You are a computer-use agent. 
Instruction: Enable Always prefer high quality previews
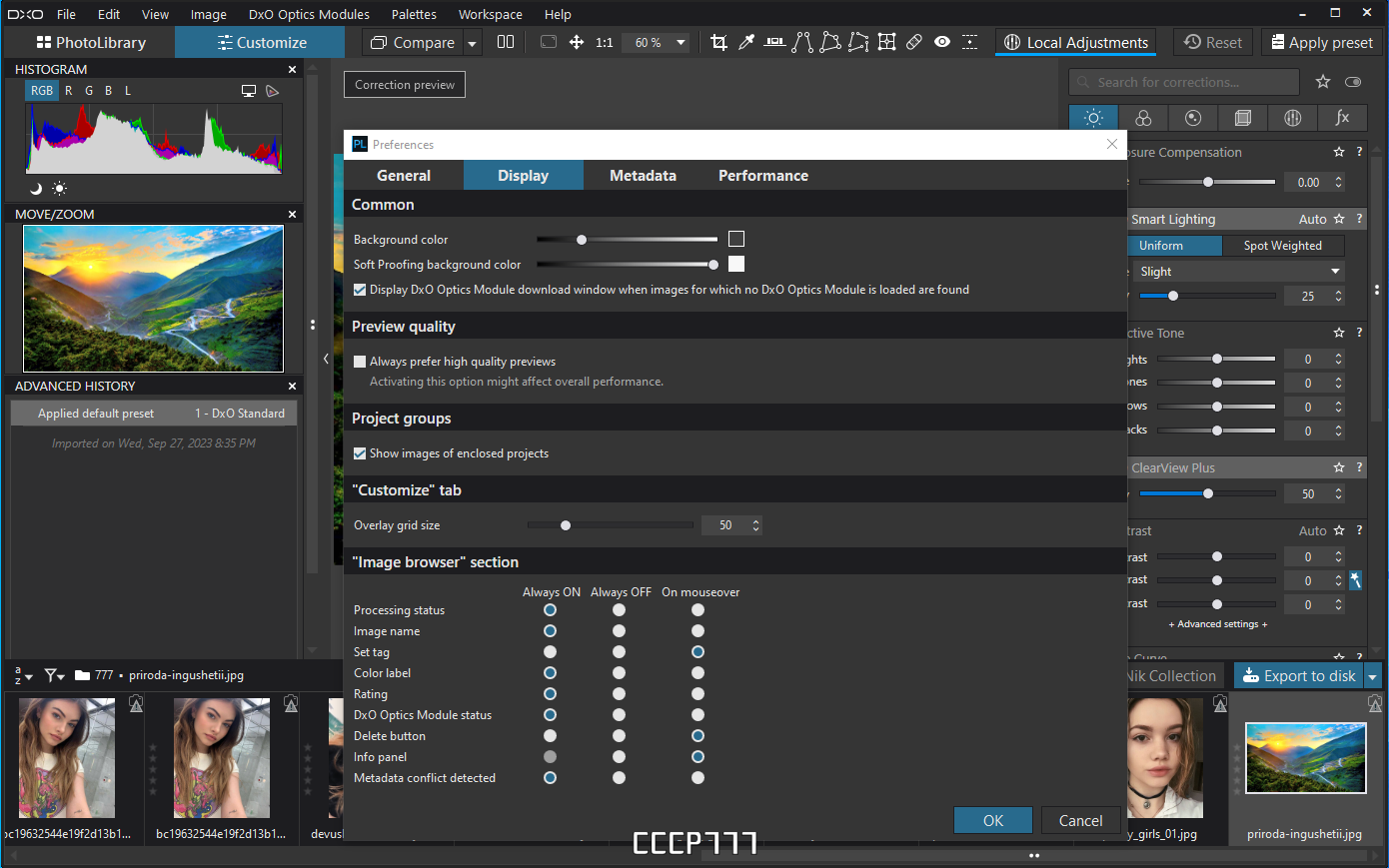(360, 362)
